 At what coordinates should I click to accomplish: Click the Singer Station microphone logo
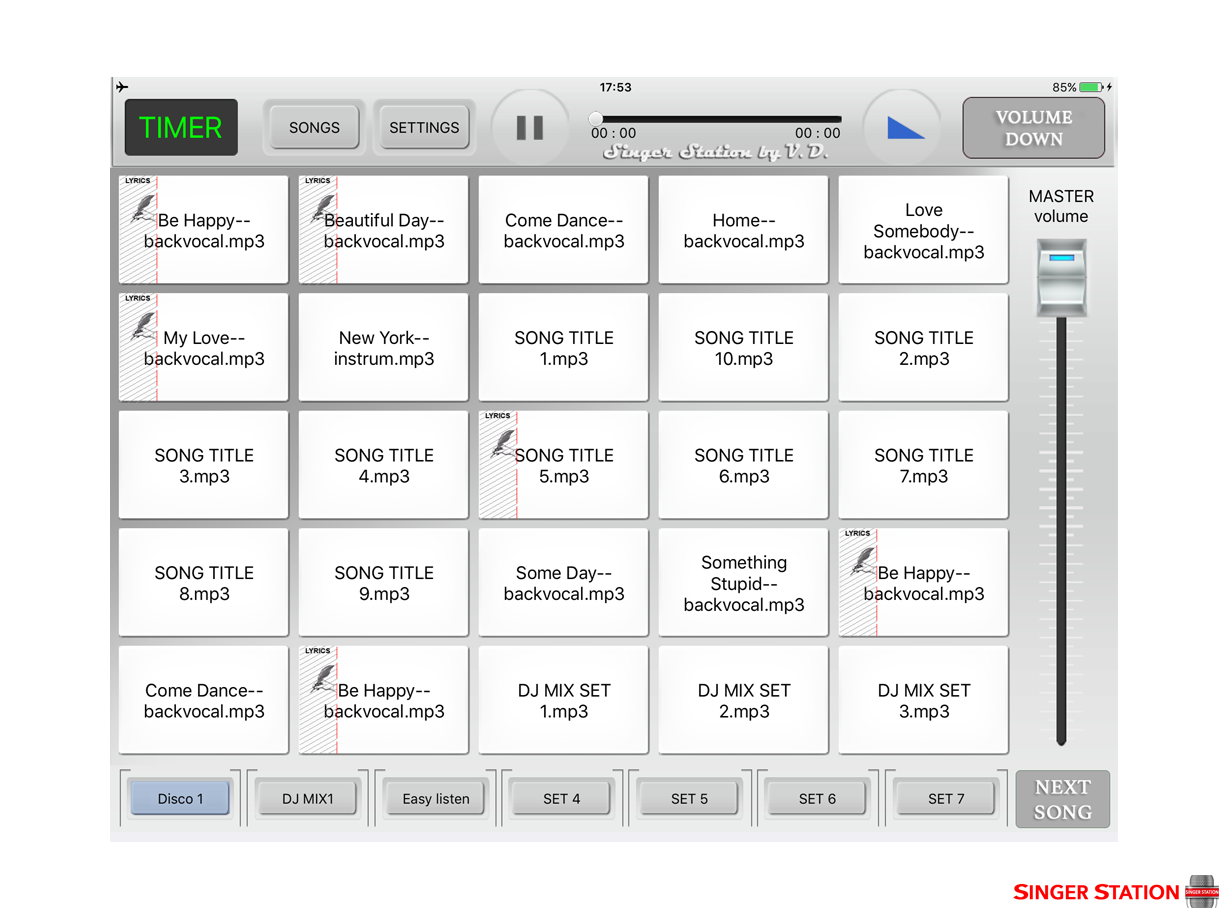1201,891
